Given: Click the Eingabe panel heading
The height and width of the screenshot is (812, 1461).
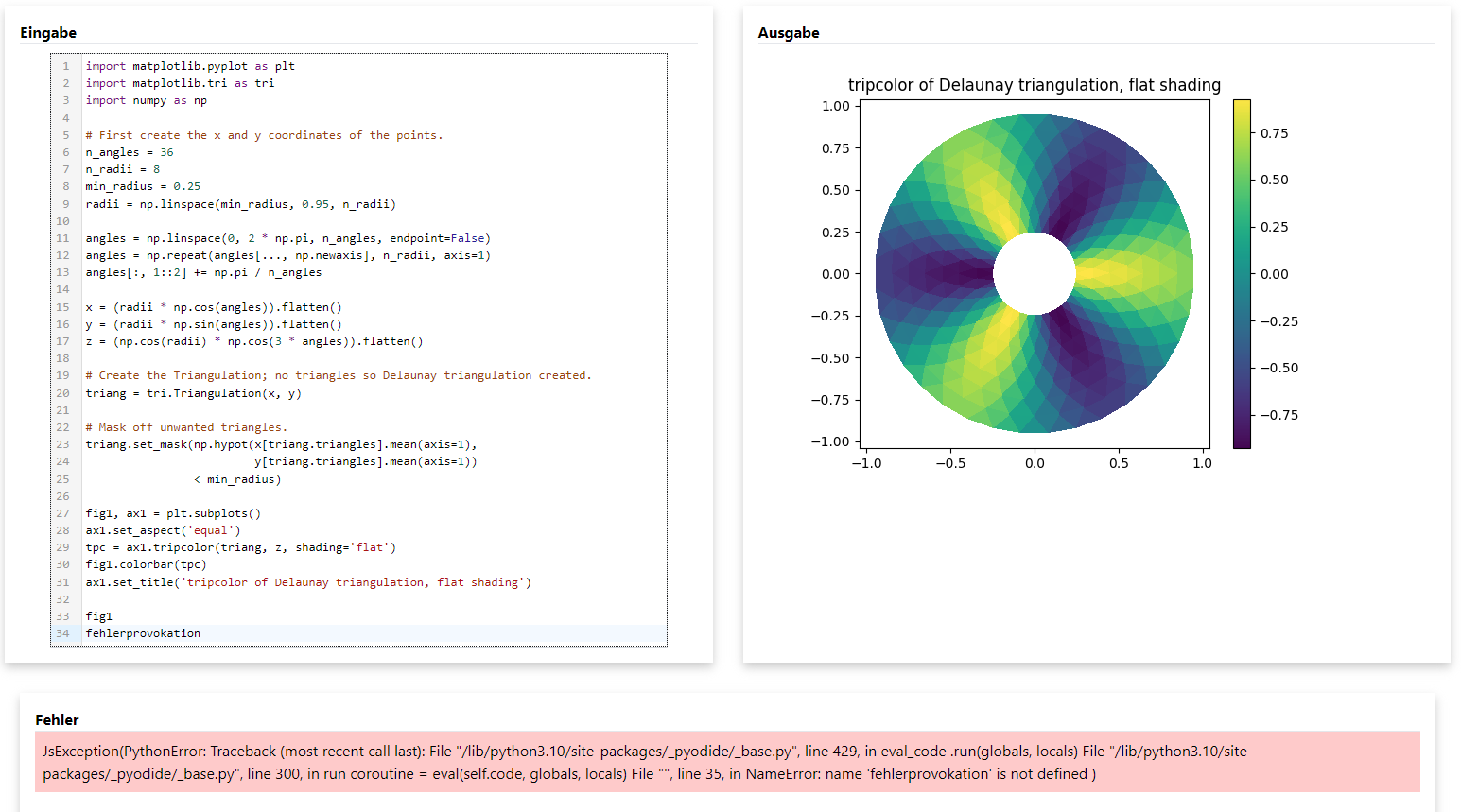Looking at the screenshot, I should pyautogui.click(x=48, y=33).
